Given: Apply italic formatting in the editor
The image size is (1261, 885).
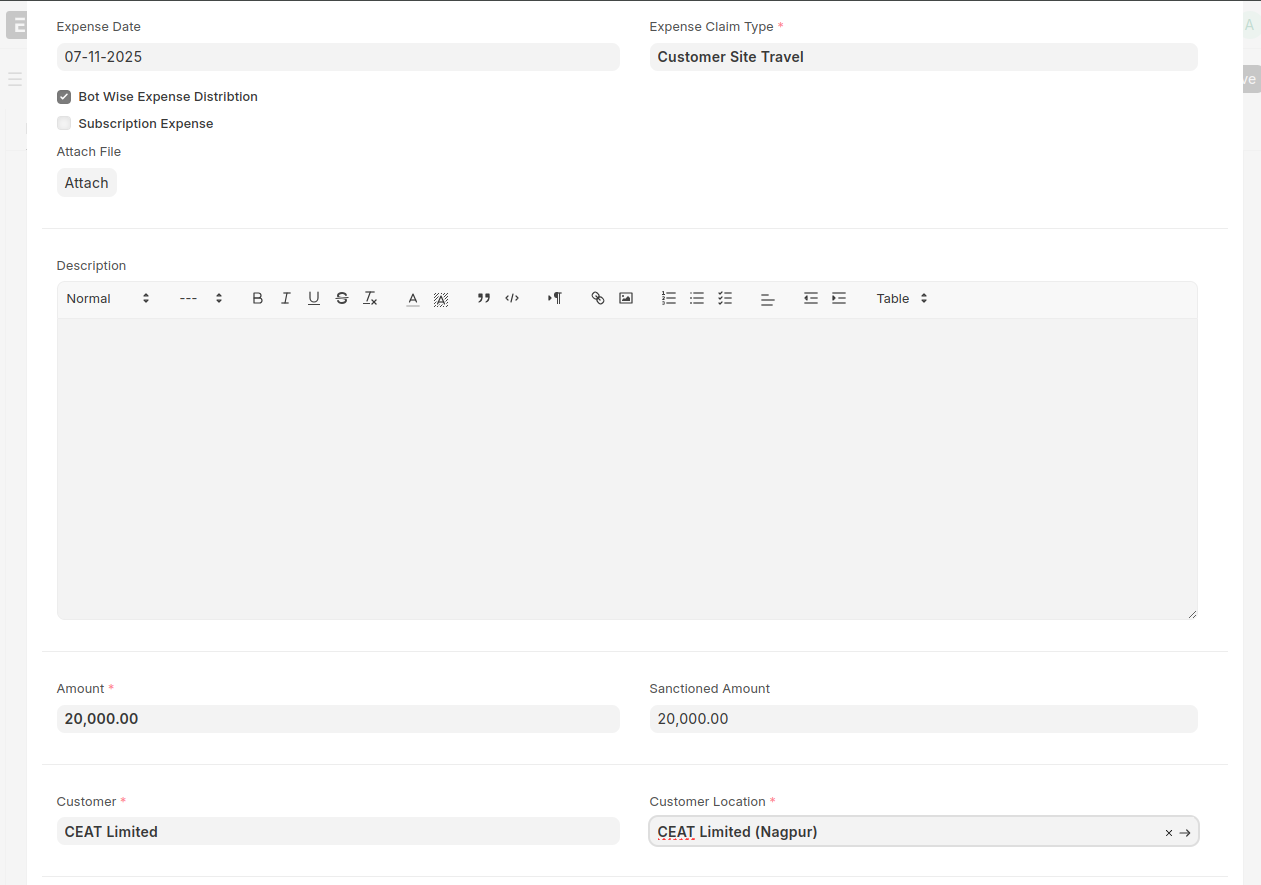Looking at the screenshot, I should 285,298.
